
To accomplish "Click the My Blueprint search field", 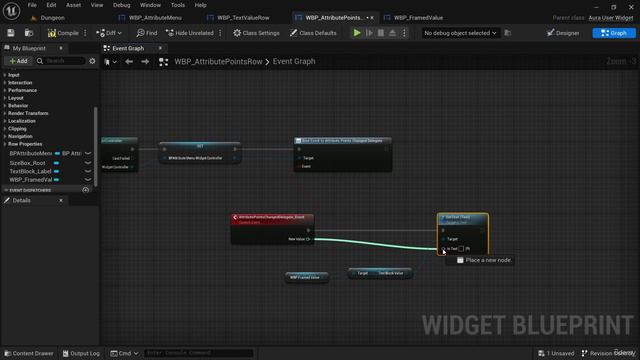I will 60,61.
